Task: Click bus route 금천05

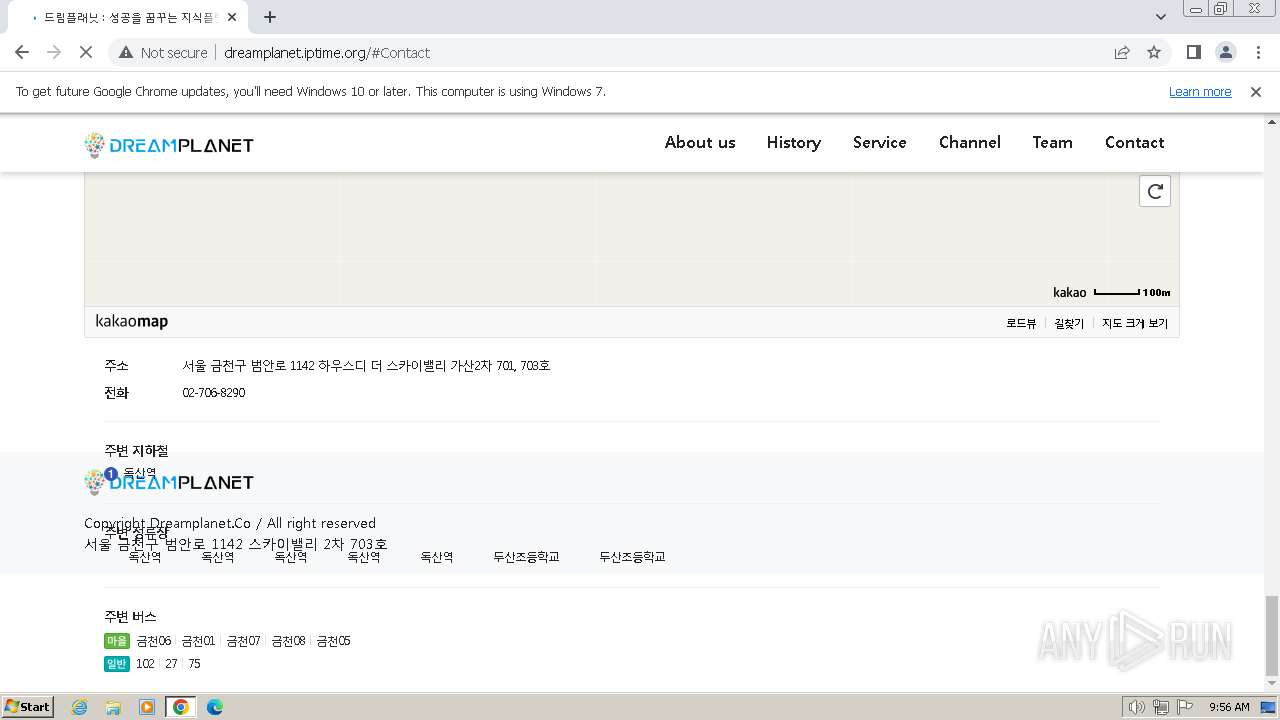Action: coord(333,640)
